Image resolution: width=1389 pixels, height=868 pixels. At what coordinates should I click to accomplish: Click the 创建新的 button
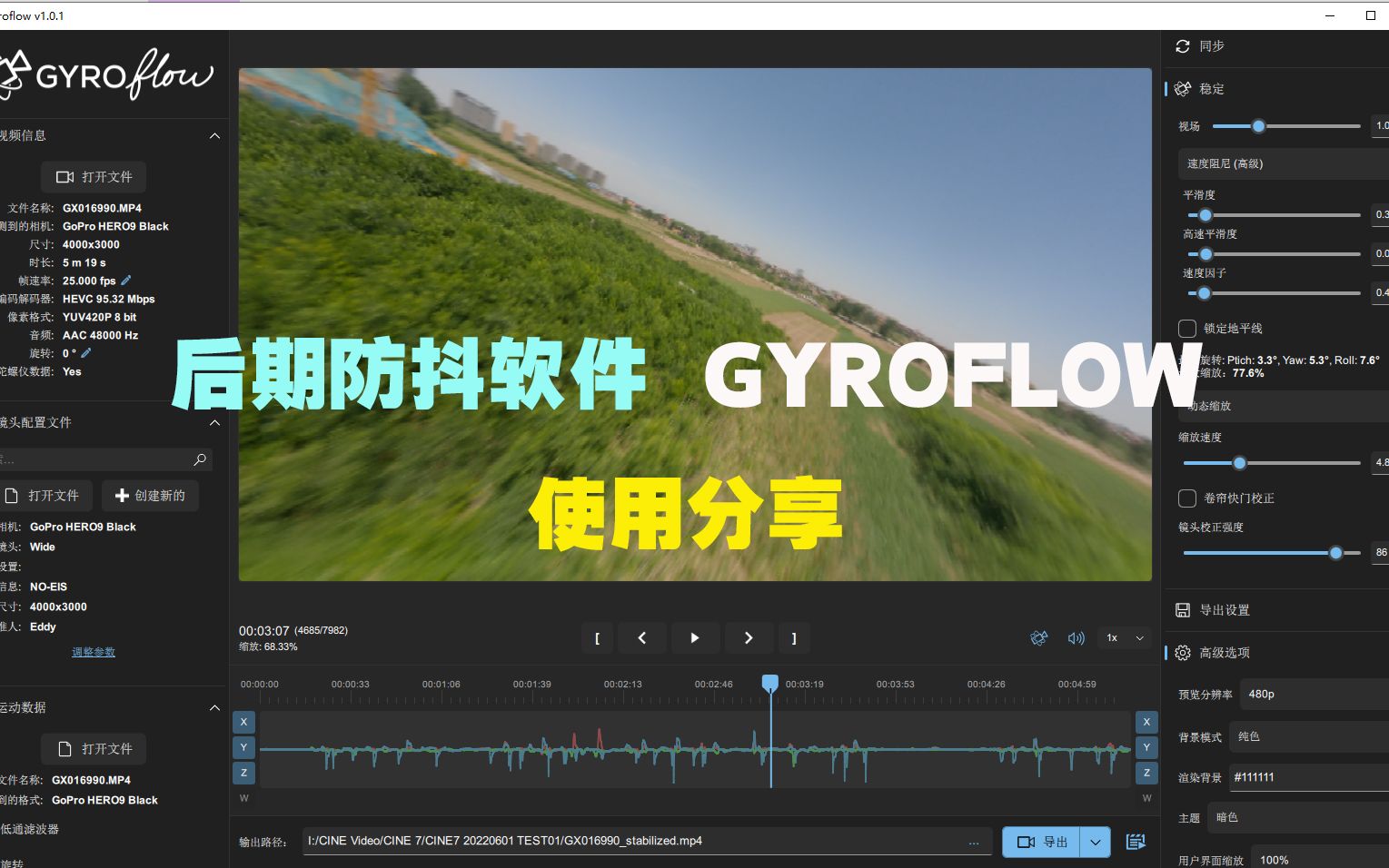click(x=150, y=496)
